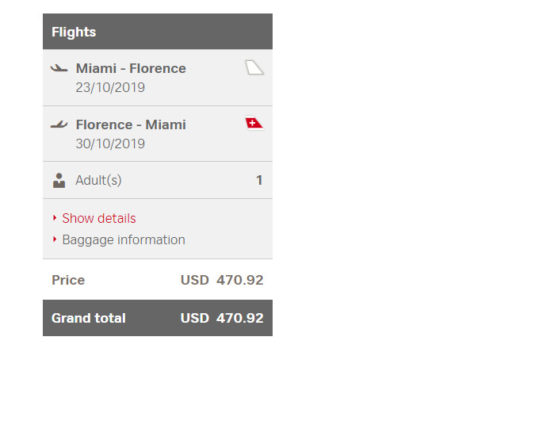Click the Price row amount USD 470.92
The image size is (550, 444).
click(222, 280)
